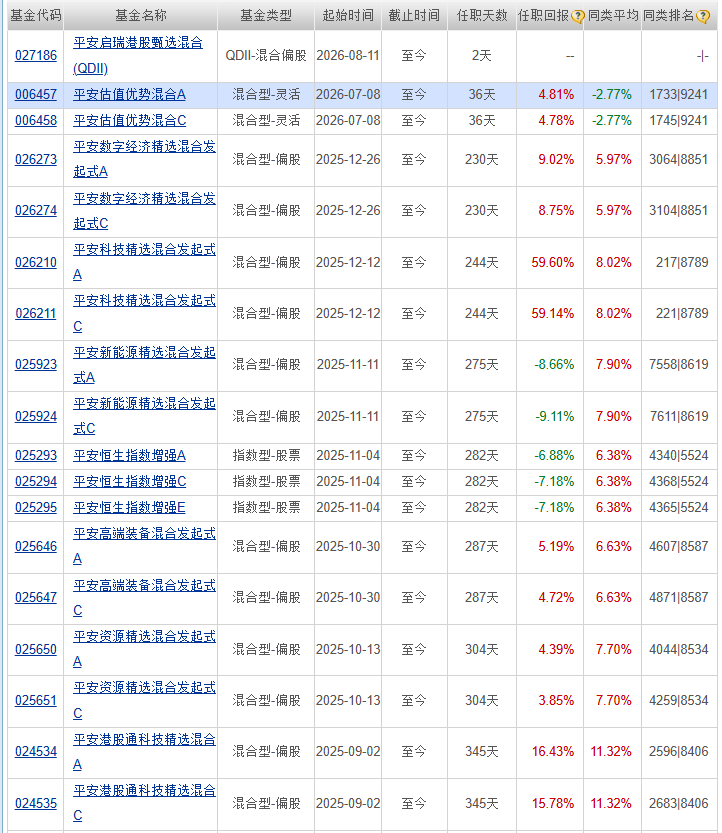
Task: Open fund code 025293 link
Action: (x=36, y=456)
